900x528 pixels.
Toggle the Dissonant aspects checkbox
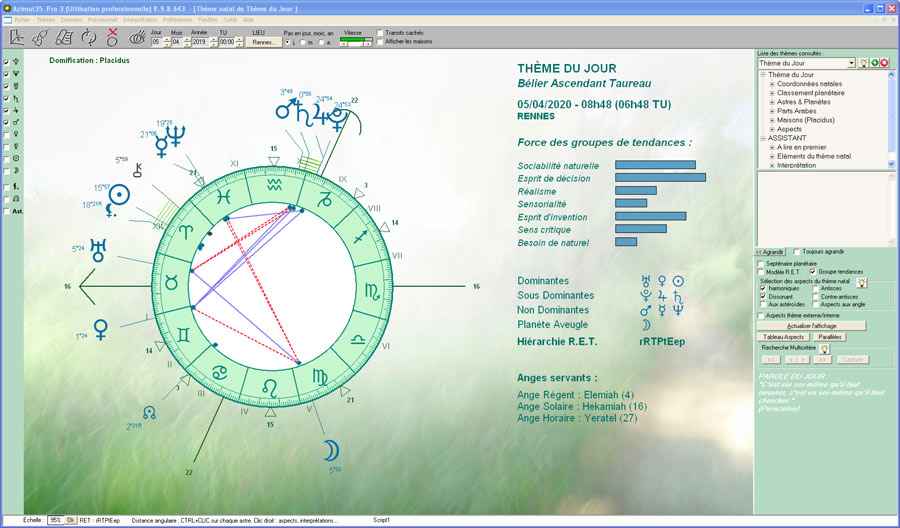[x=762, y=297]
